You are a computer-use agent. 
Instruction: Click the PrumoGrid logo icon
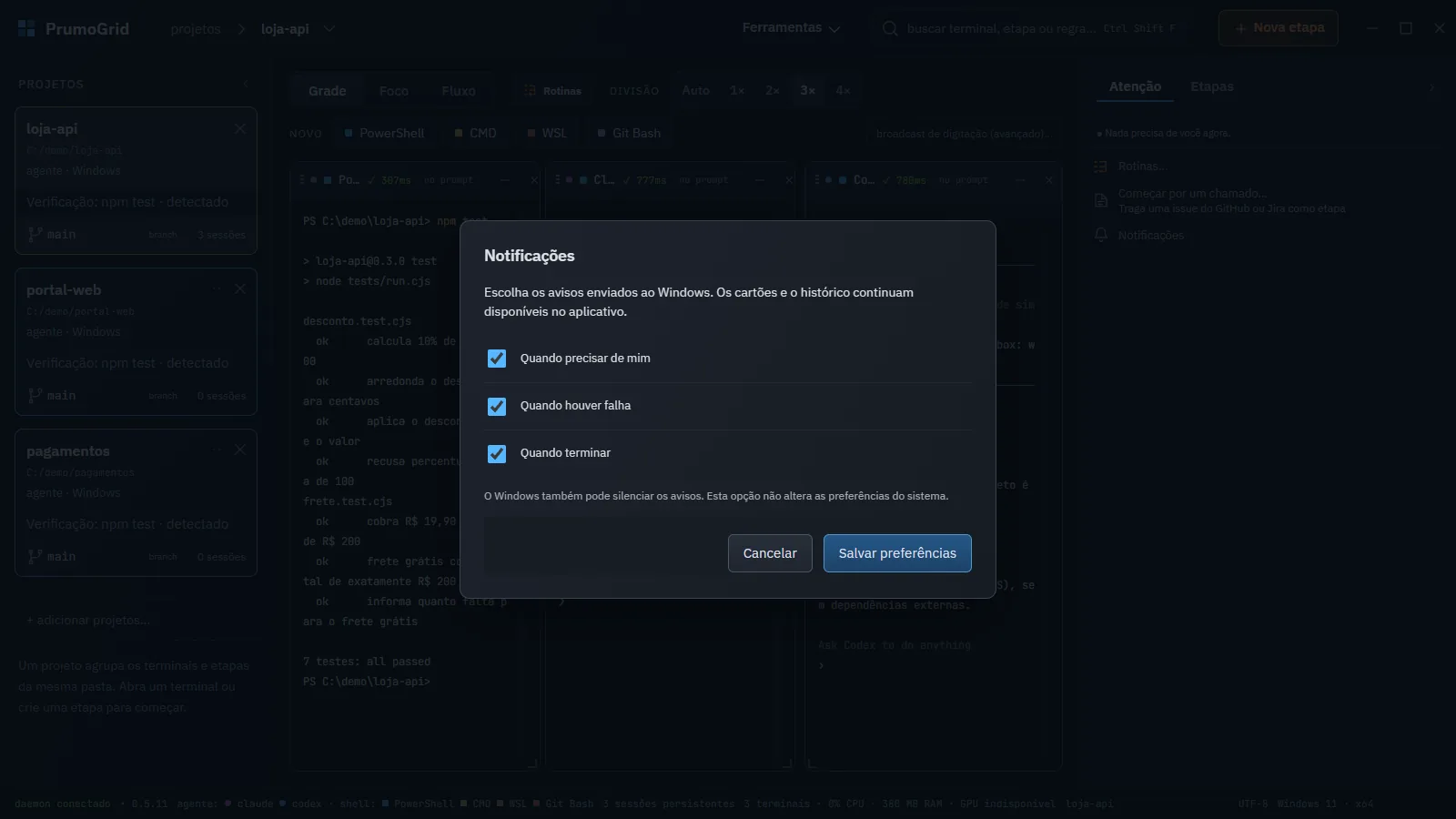coord(26,28)
